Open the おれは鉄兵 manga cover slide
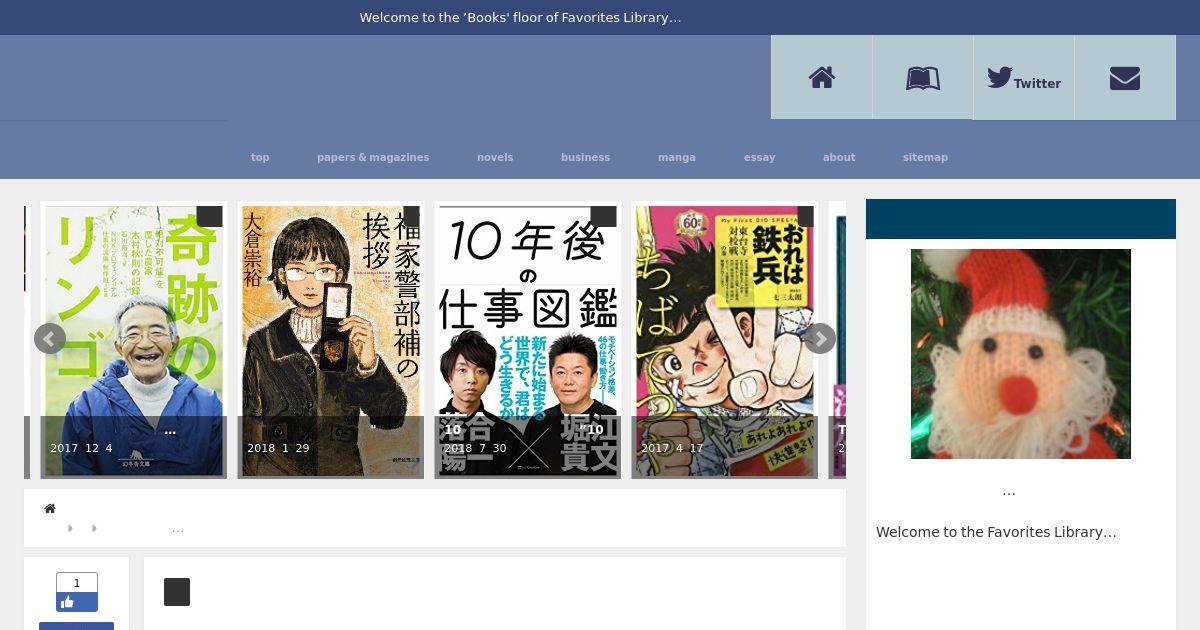Image resolution: width=1200 pixels, height=630 pixels. (725, 340)
